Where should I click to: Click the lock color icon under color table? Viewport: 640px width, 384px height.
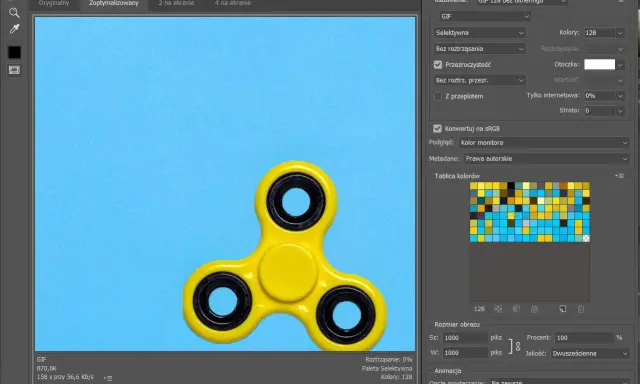point(534,309)
